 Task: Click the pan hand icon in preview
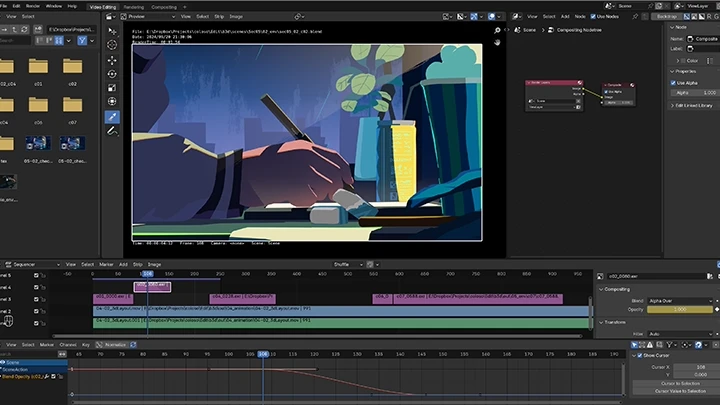pos(497,44)
